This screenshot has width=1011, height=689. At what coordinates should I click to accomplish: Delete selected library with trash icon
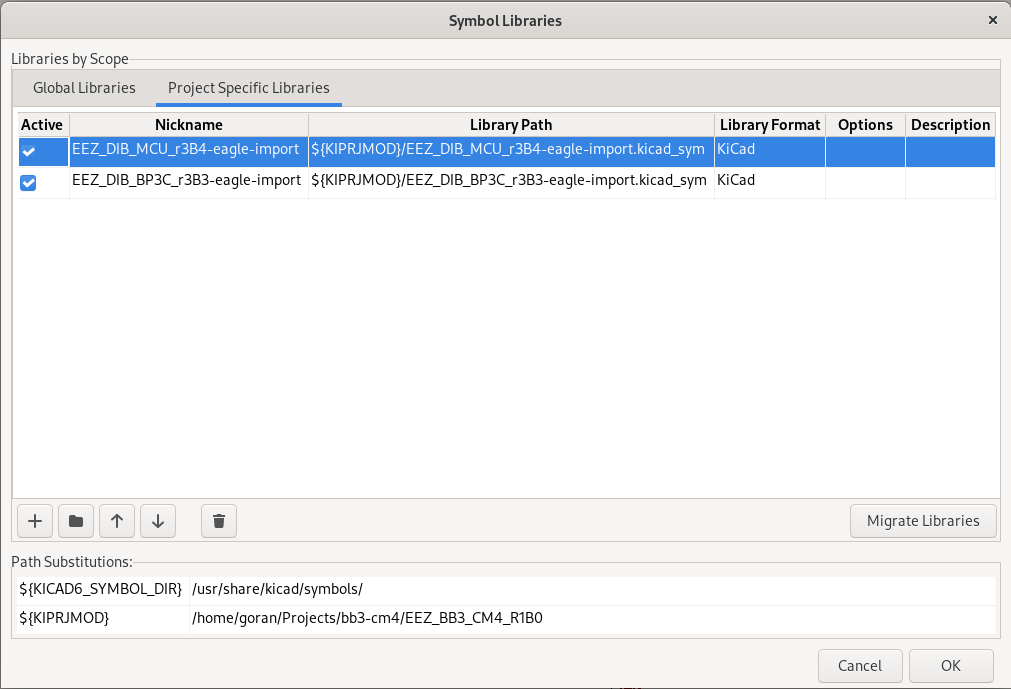[219, 521]
